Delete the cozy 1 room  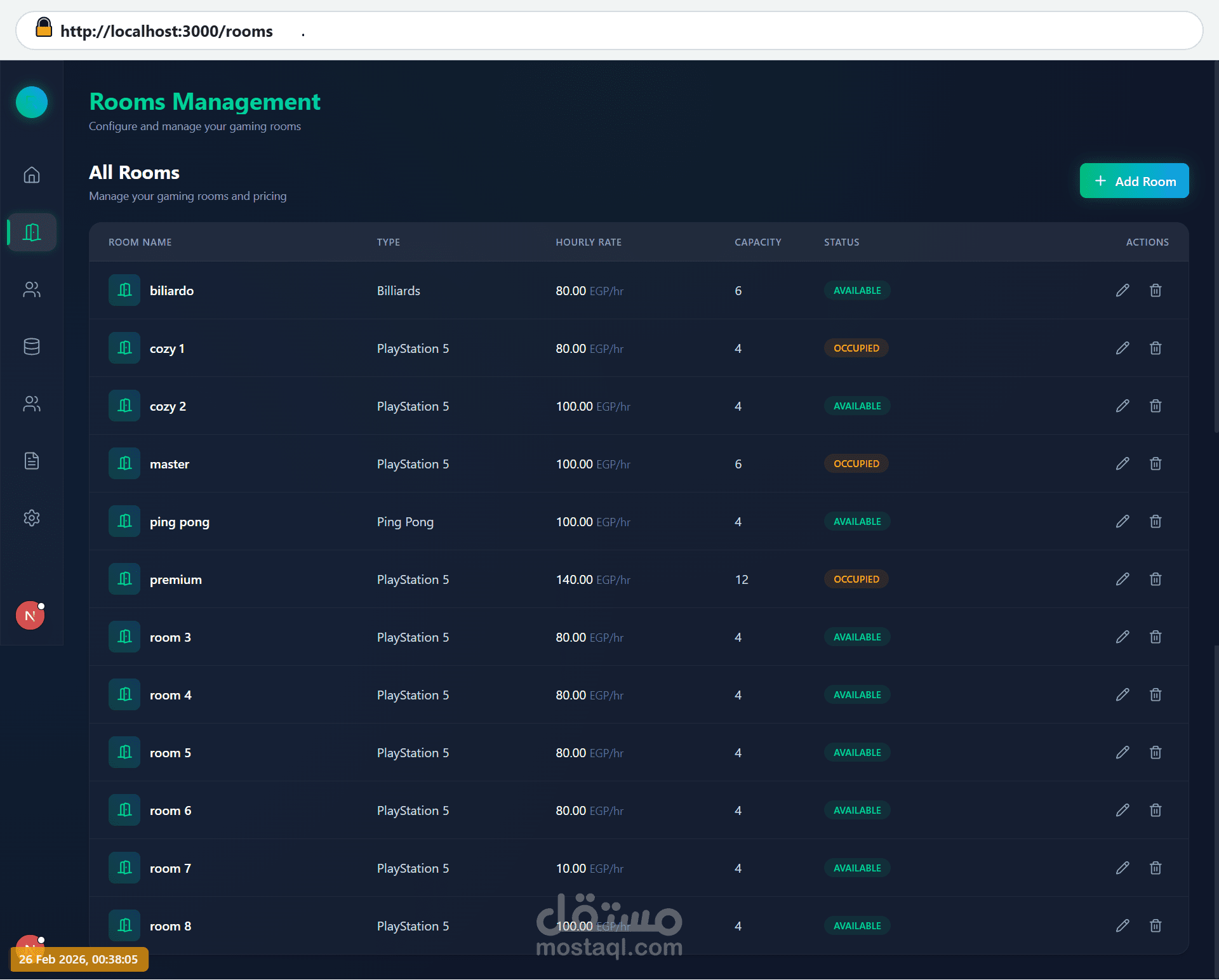[1156, 348]
